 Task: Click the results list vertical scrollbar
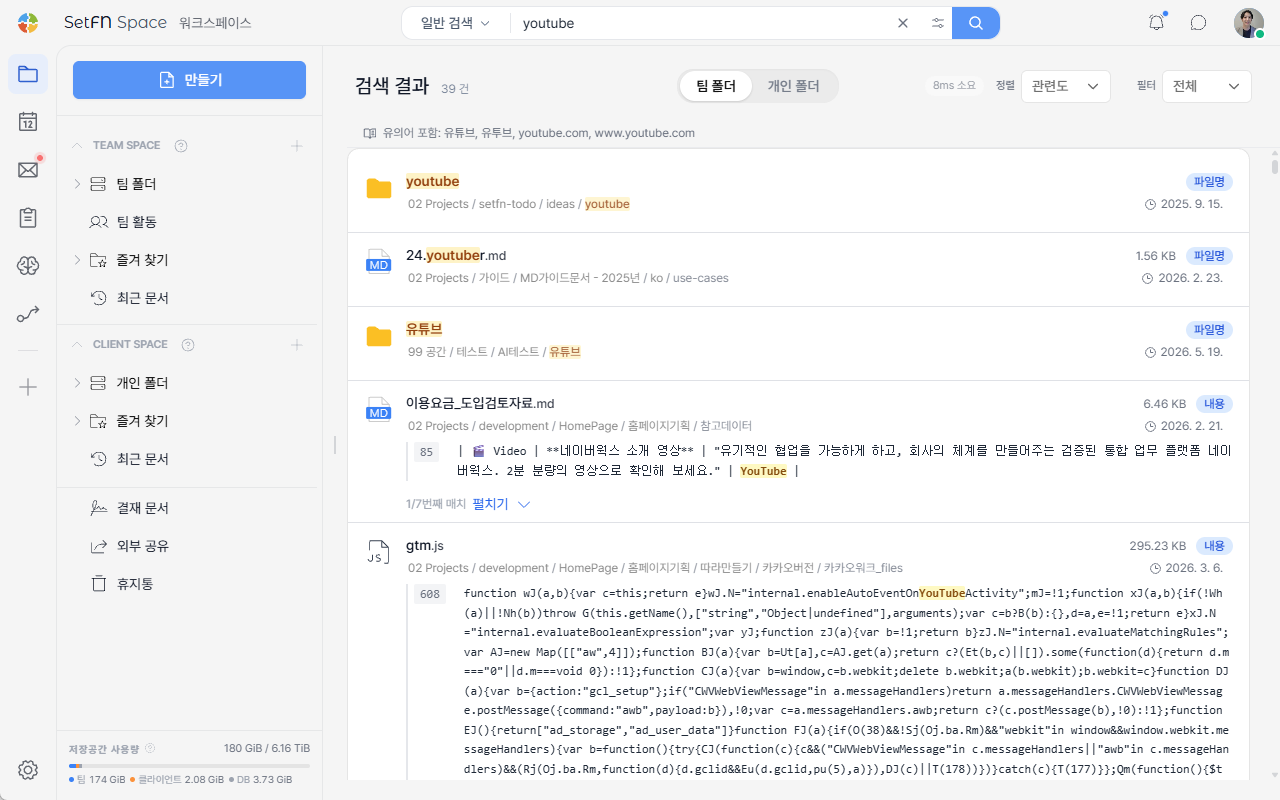pyautogui.click(x=1273, y=166)
